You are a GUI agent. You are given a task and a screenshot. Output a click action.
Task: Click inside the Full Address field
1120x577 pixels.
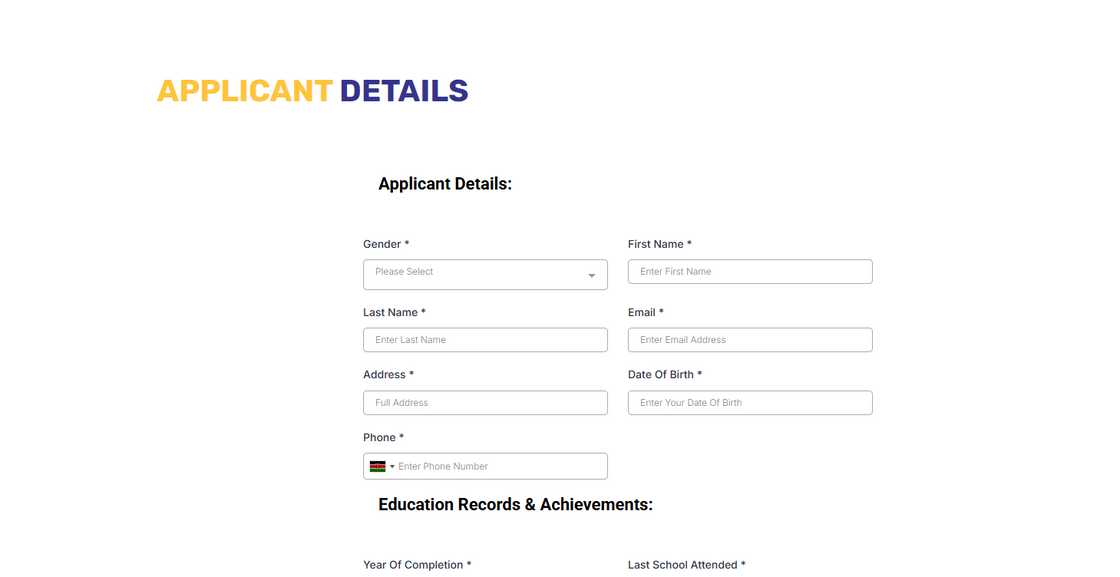(x=485, y=402)
